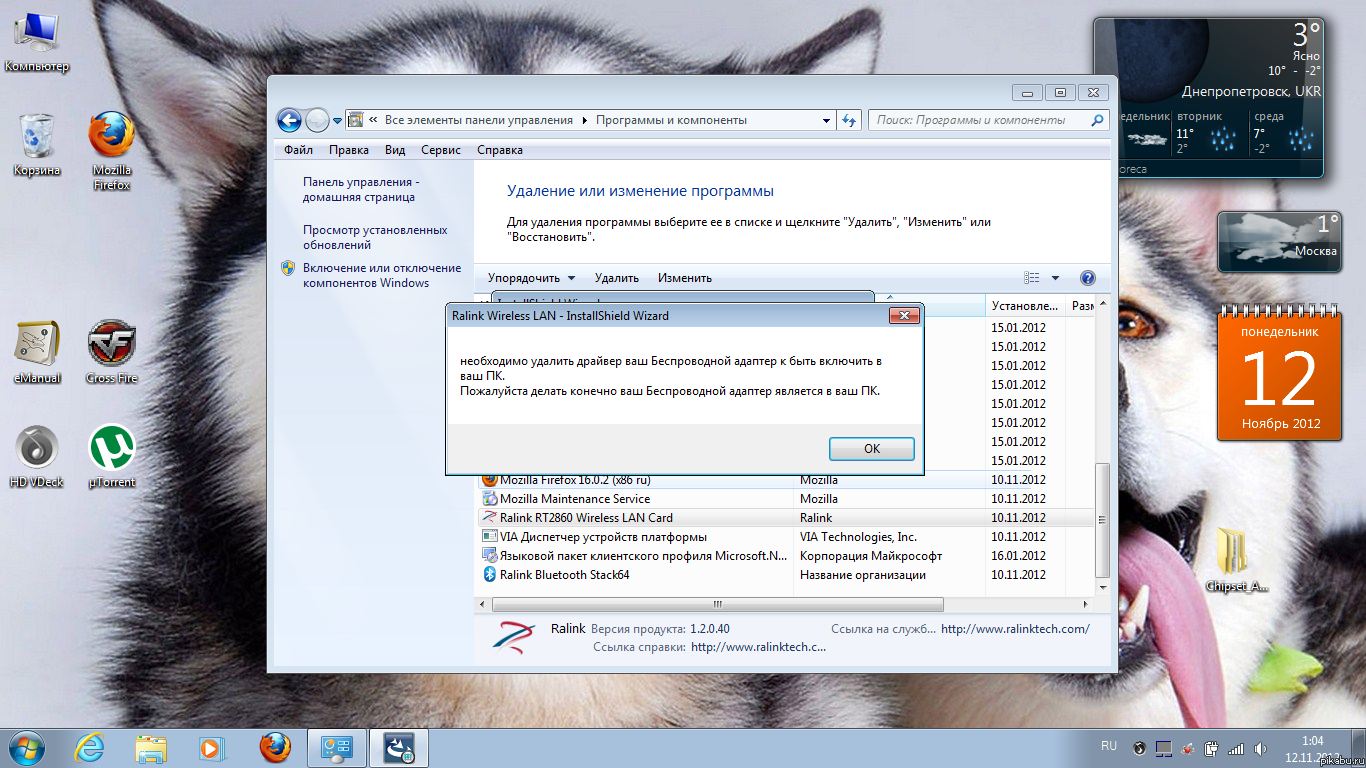Open the Справка menu
The width and height of the screenshot is (1366, 768).
[500, 150]
